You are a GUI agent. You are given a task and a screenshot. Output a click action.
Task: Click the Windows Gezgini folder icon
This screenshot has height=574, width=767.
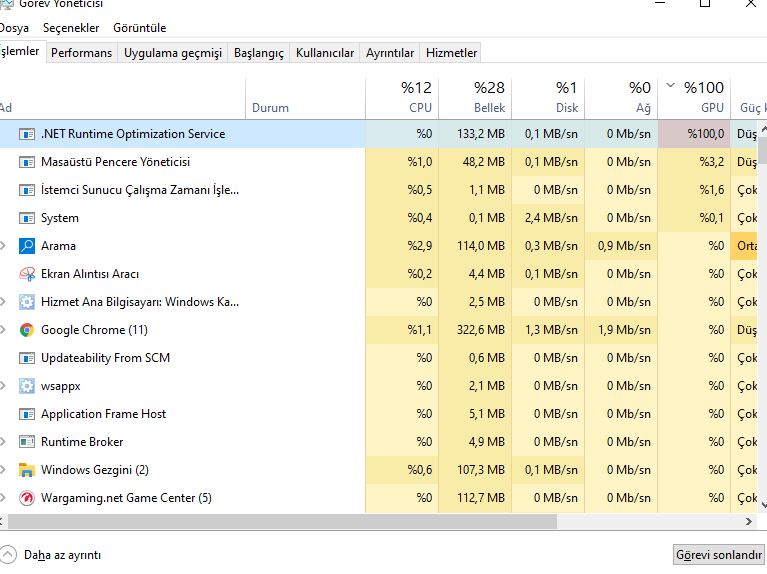[26, 470]
